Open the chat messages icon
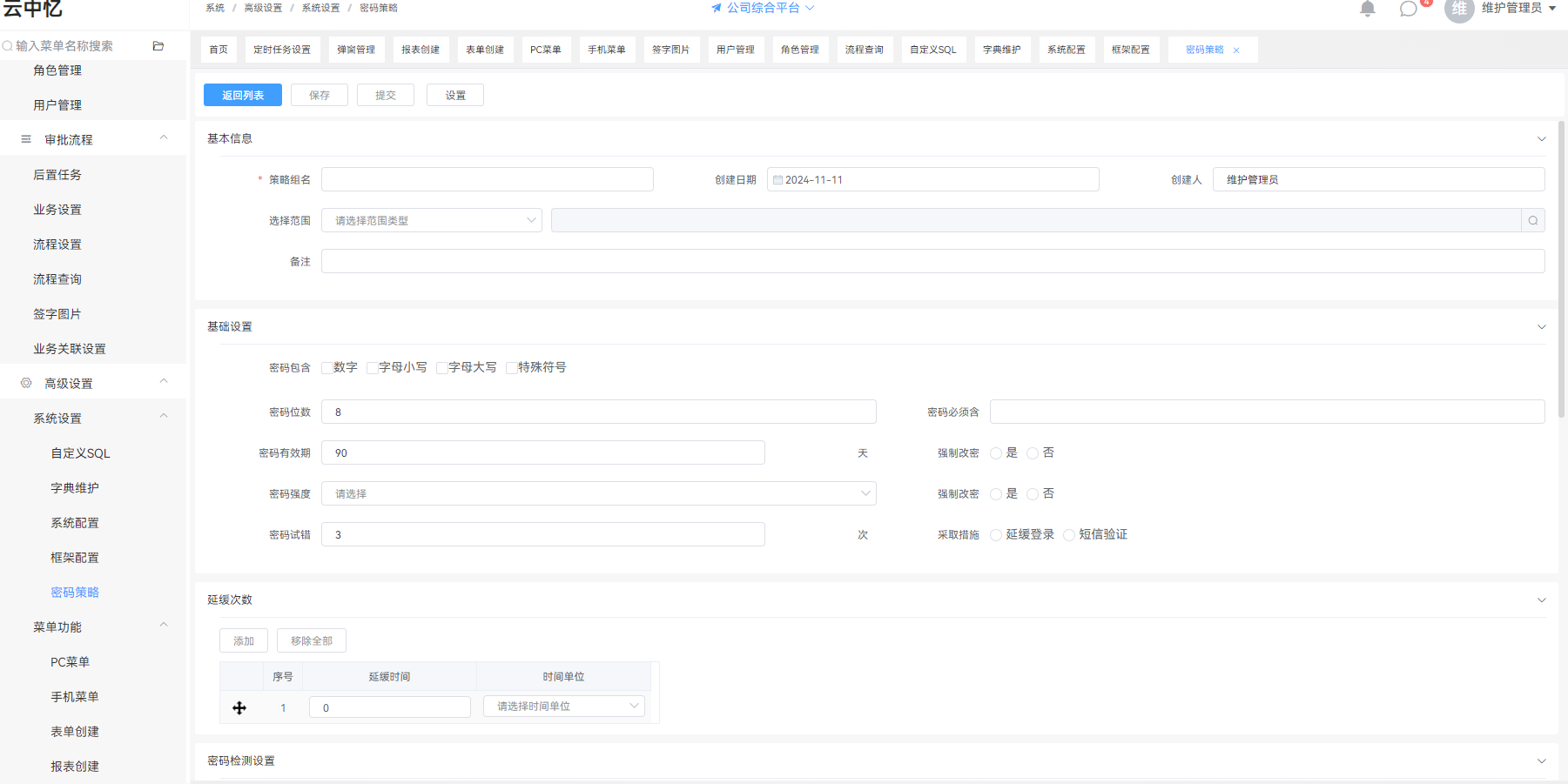The image size is (1568, 784). point(1409,9)
